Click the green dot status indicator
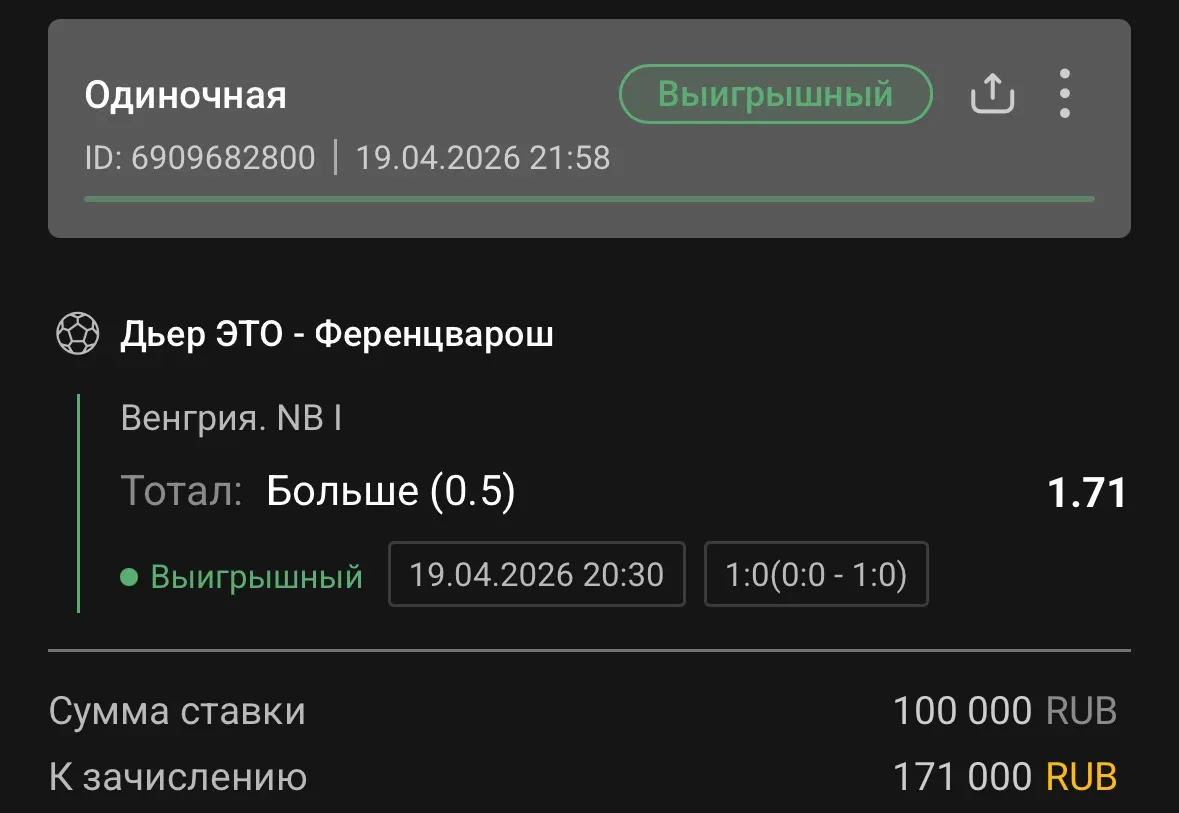 click(x=128, y=577)
